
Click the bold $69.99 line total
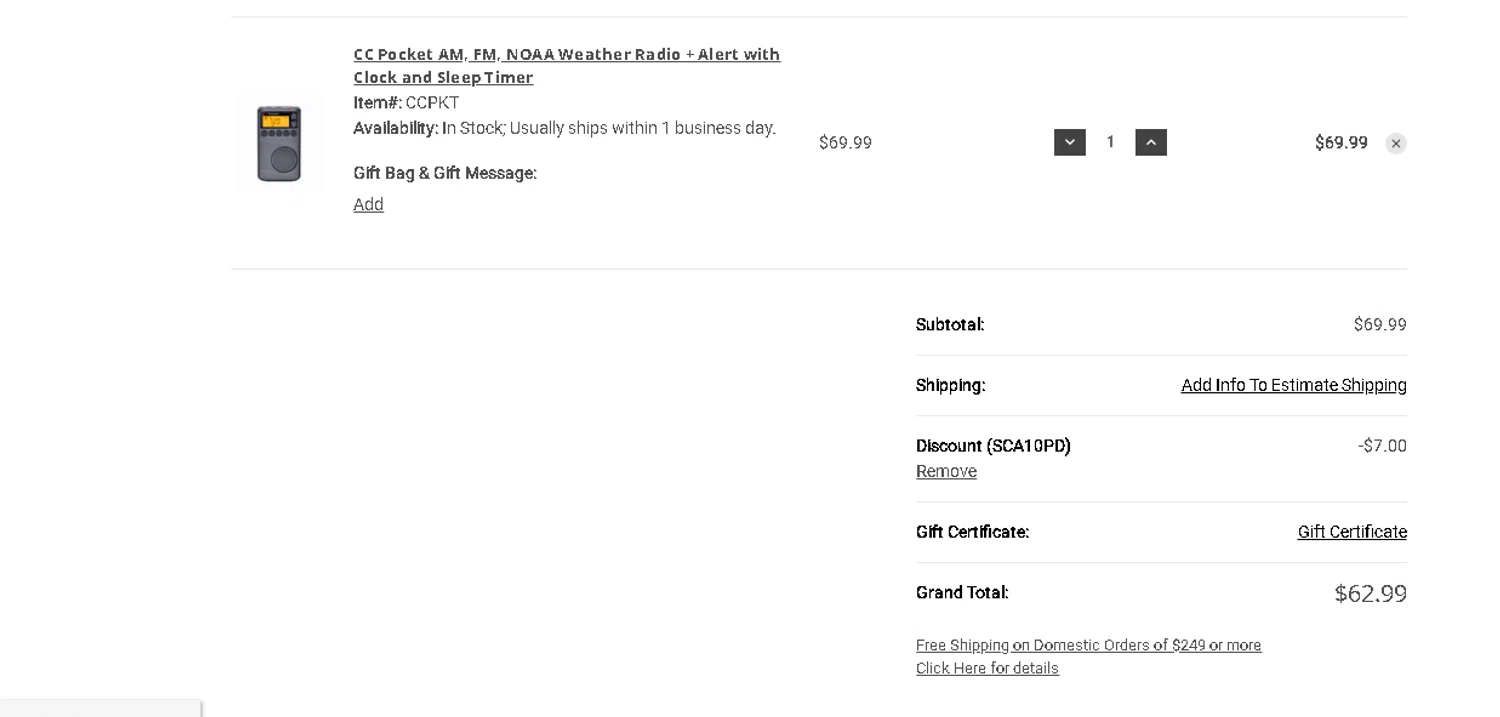click(1341, 142)
